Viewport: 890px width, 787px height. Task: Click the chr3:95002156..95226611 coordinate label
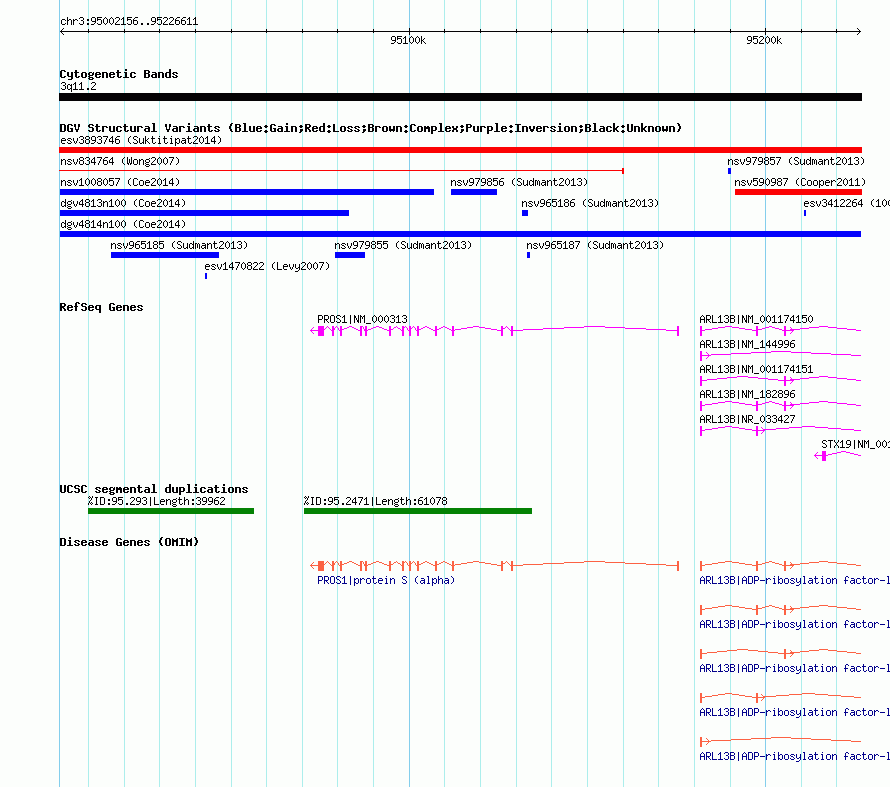pos(129,21)
